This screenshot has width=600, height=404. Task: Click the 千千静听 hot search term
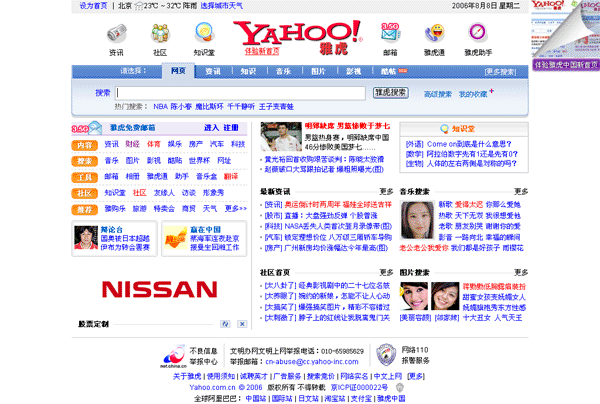pyautogui.click(x=241, y=107)
